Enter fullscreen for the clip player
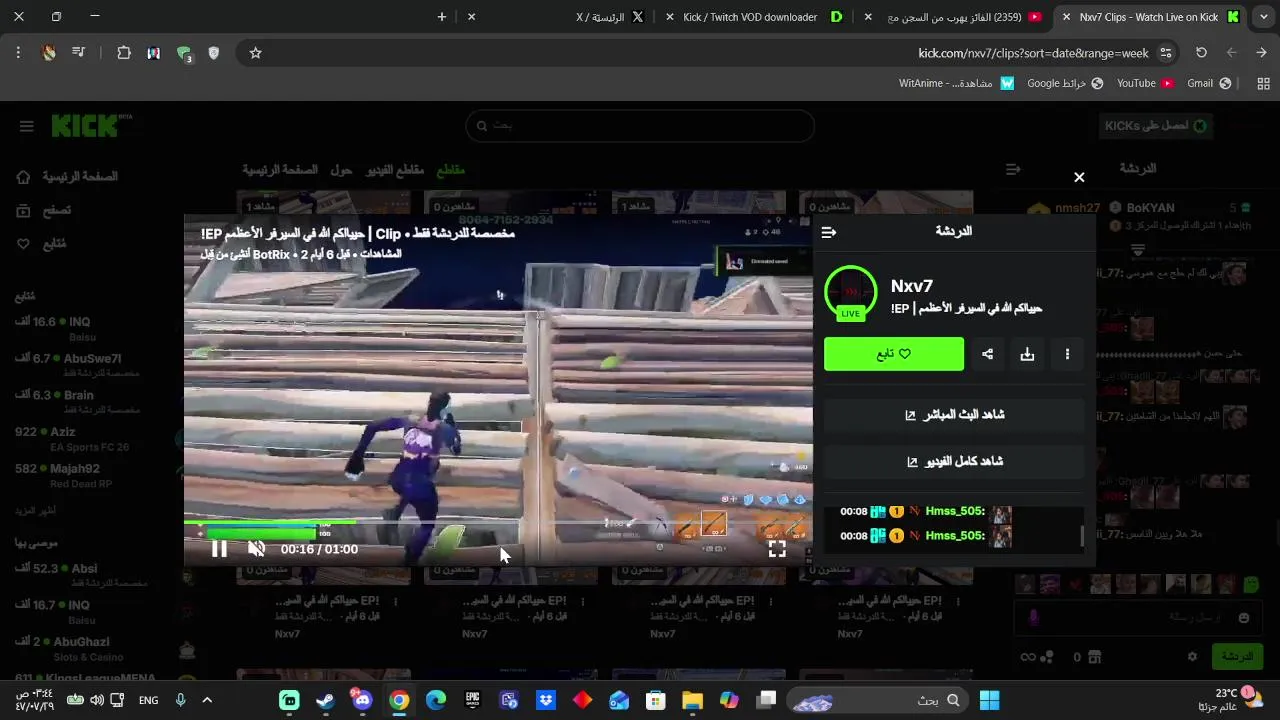1280x720 pixels. [x=777, y=549]
